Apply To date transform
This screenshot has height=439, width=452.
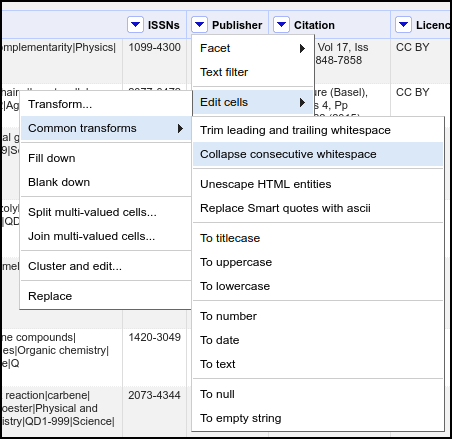318,340
